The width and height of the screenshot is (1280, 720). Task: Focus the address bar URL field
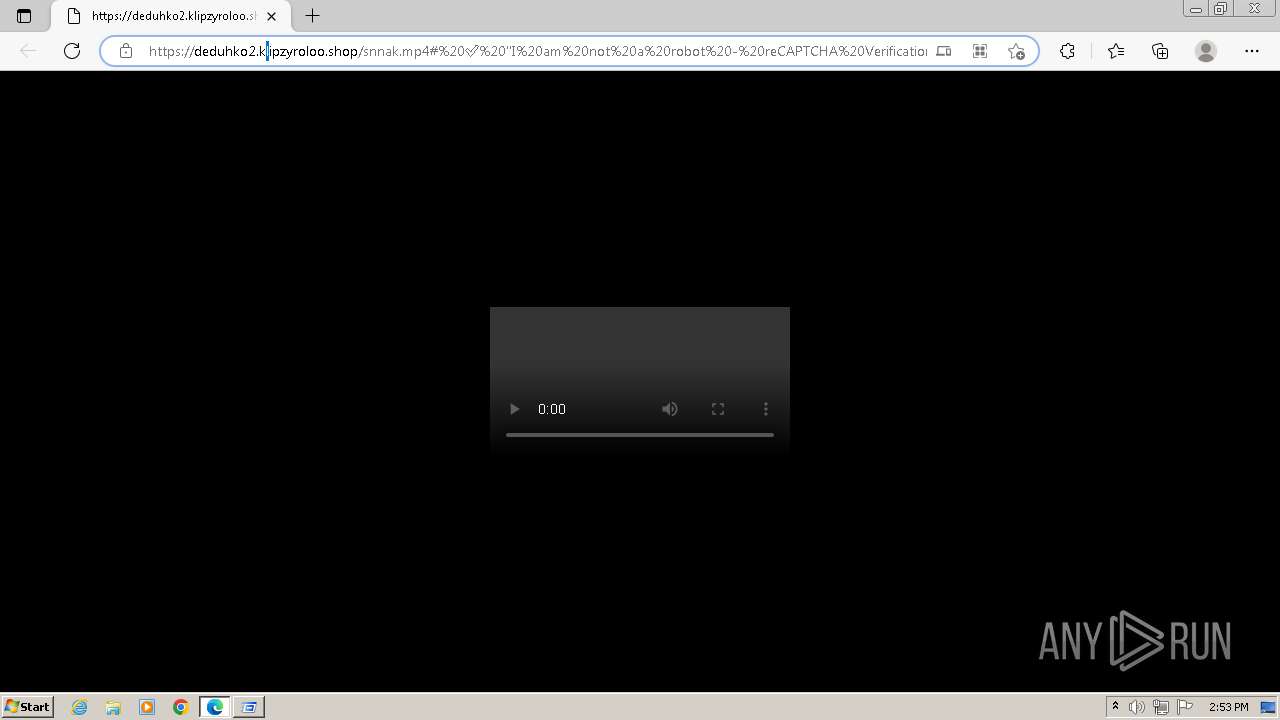[537, 51]
